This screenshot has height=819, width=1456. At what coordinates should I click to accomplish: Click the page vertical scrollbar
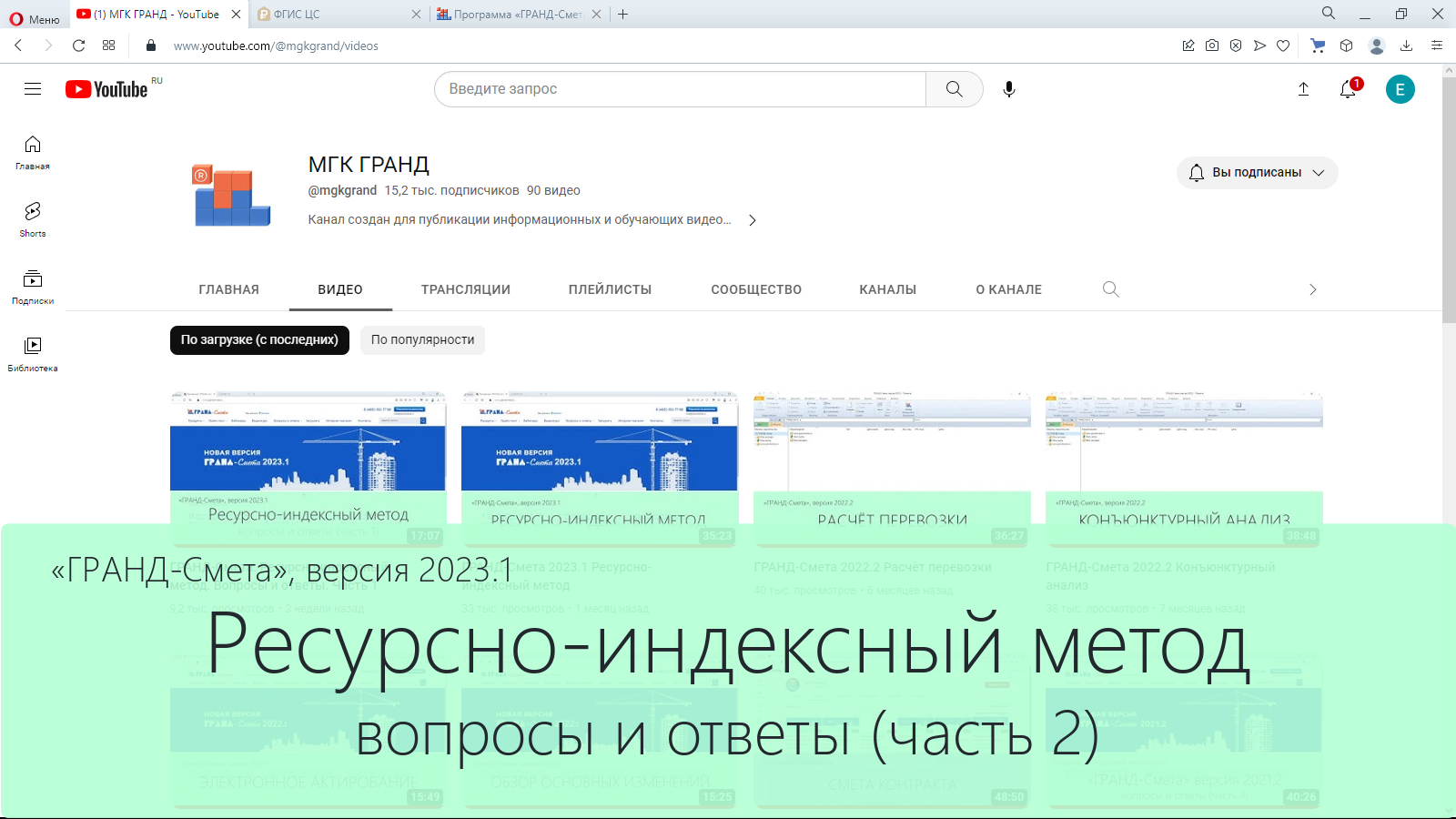click(x=1449, y=200)
